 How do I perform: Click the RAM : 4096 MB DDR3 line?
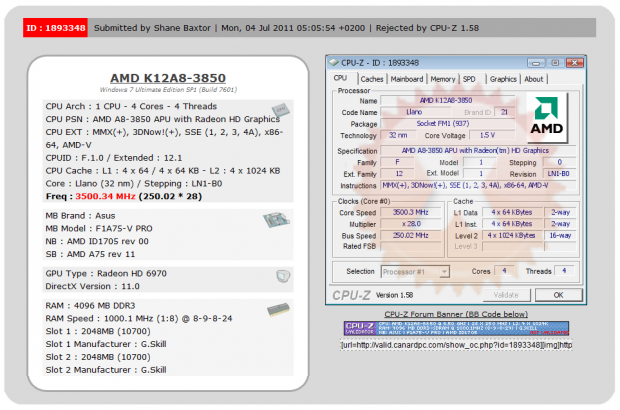coord(90,306)
